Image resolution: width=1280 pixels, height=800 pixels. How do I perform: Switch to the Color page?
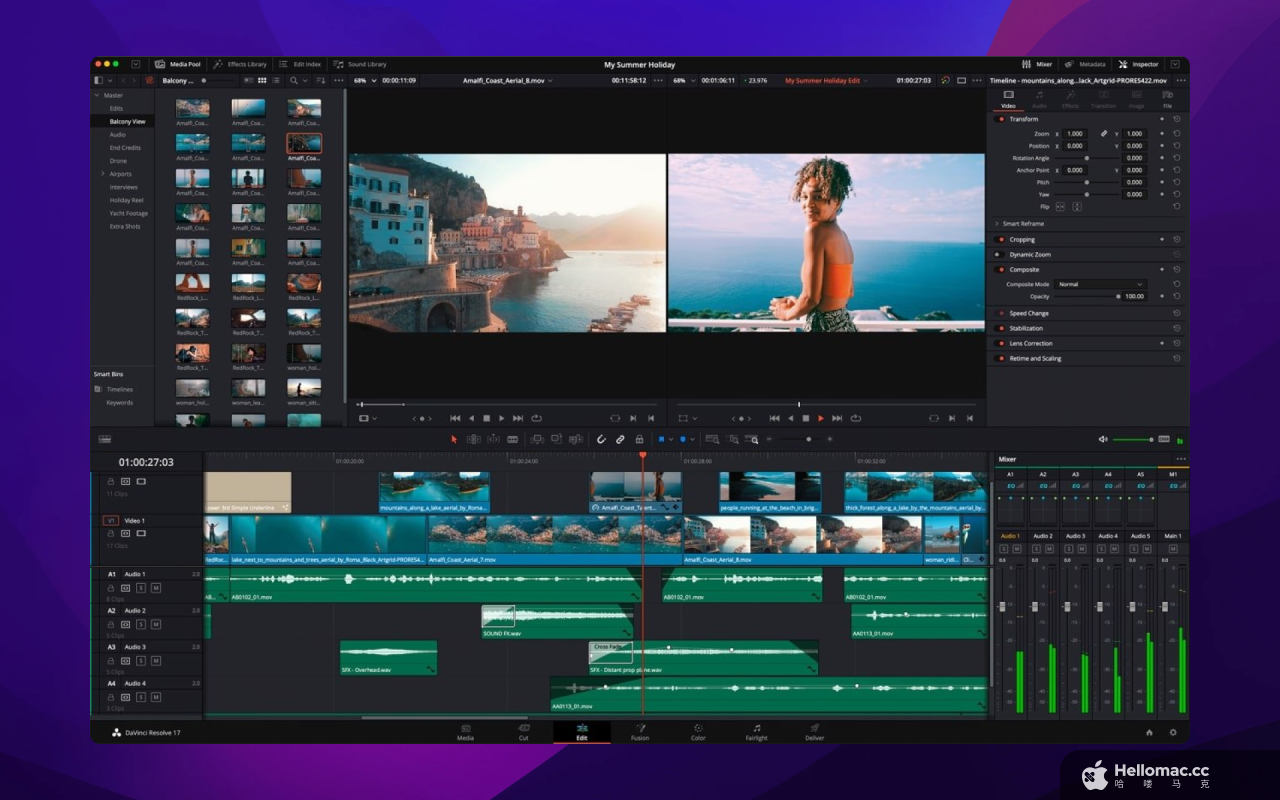[x=698, y=732]
